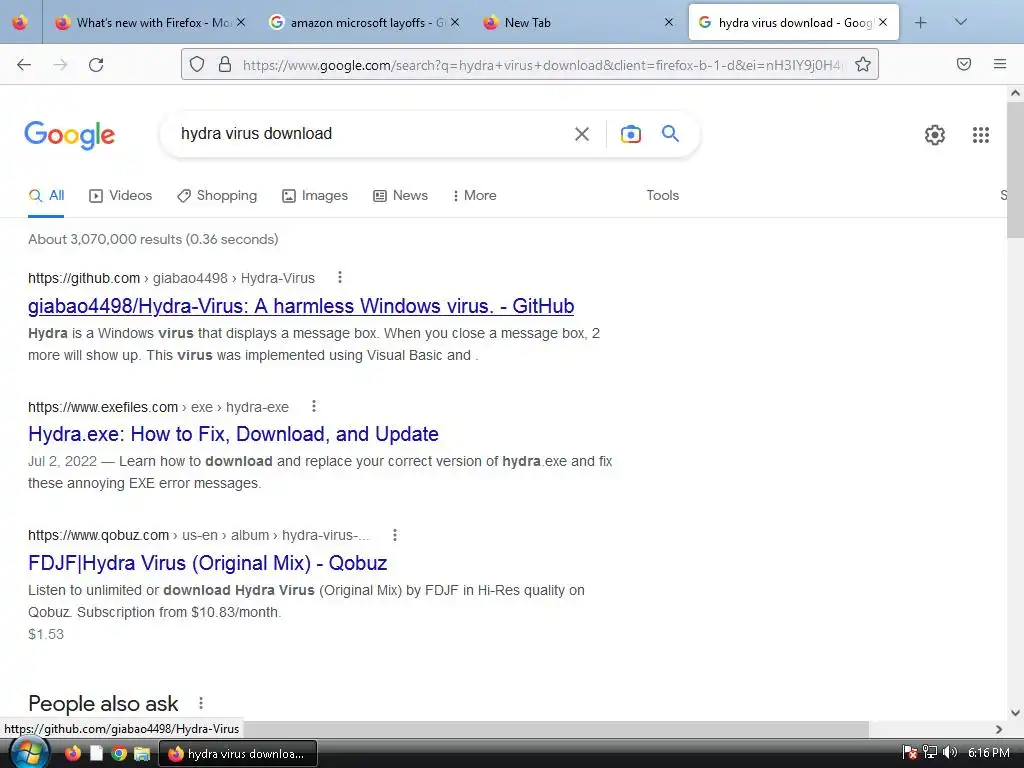Bookmark this page with the star icon
This screenshot has width=1024, height=768.
pyautogui.click(x=863, y=65)
